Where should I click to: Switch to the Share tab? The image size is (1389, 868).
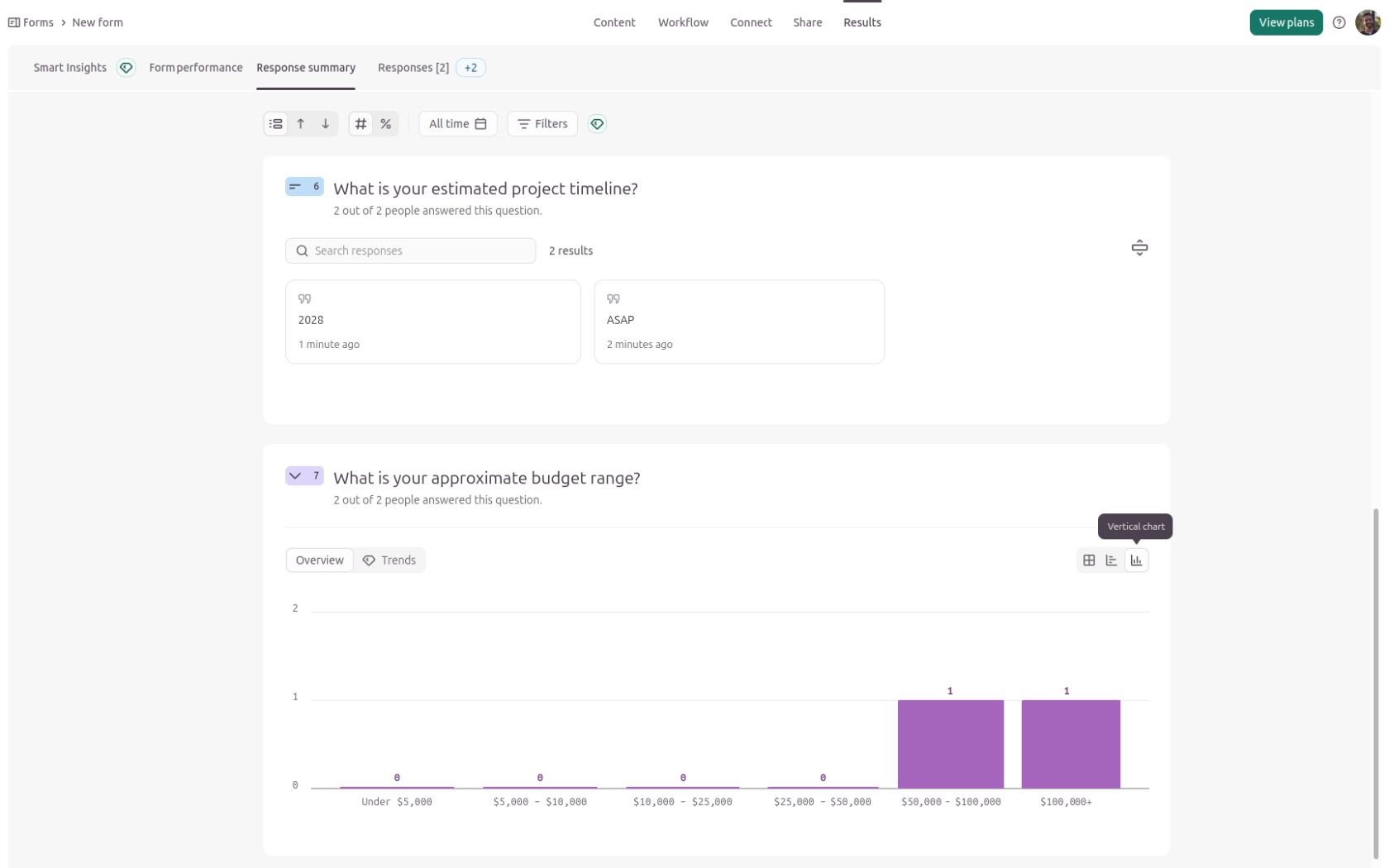coord(808,22)
